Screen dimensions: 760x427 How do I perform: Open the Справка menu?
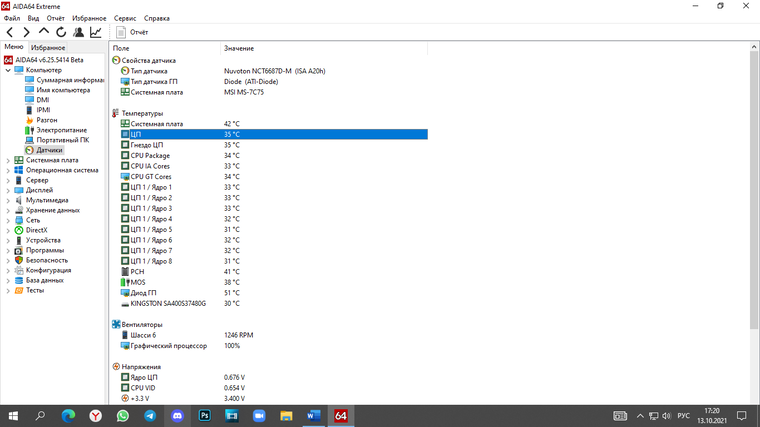[157, 18]
